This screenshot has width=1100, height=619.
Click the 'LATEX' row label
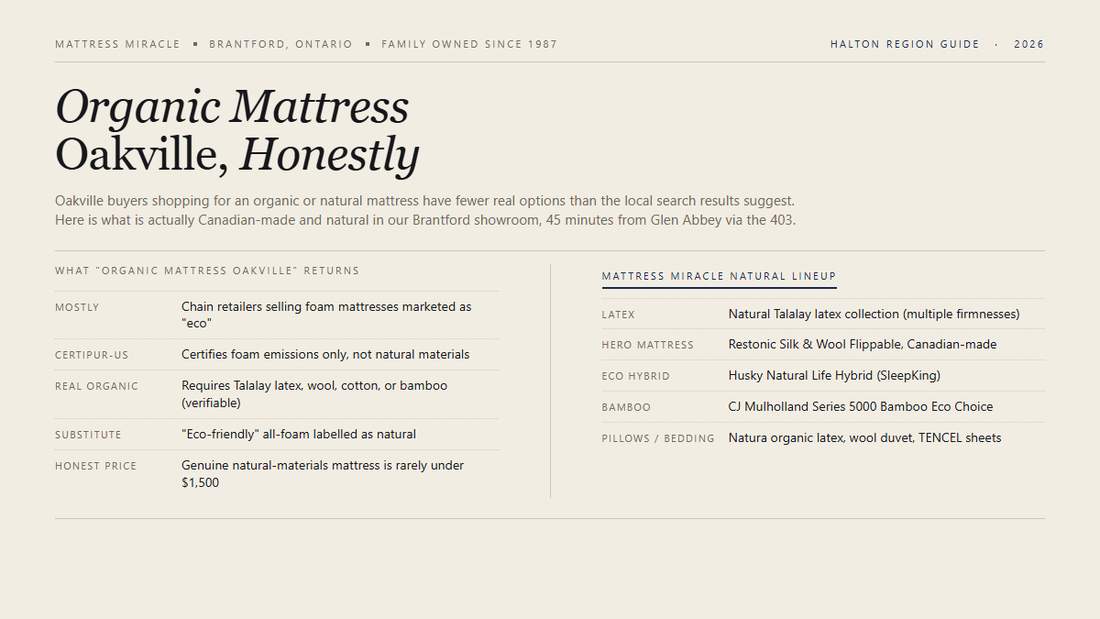tap(618, 315)
